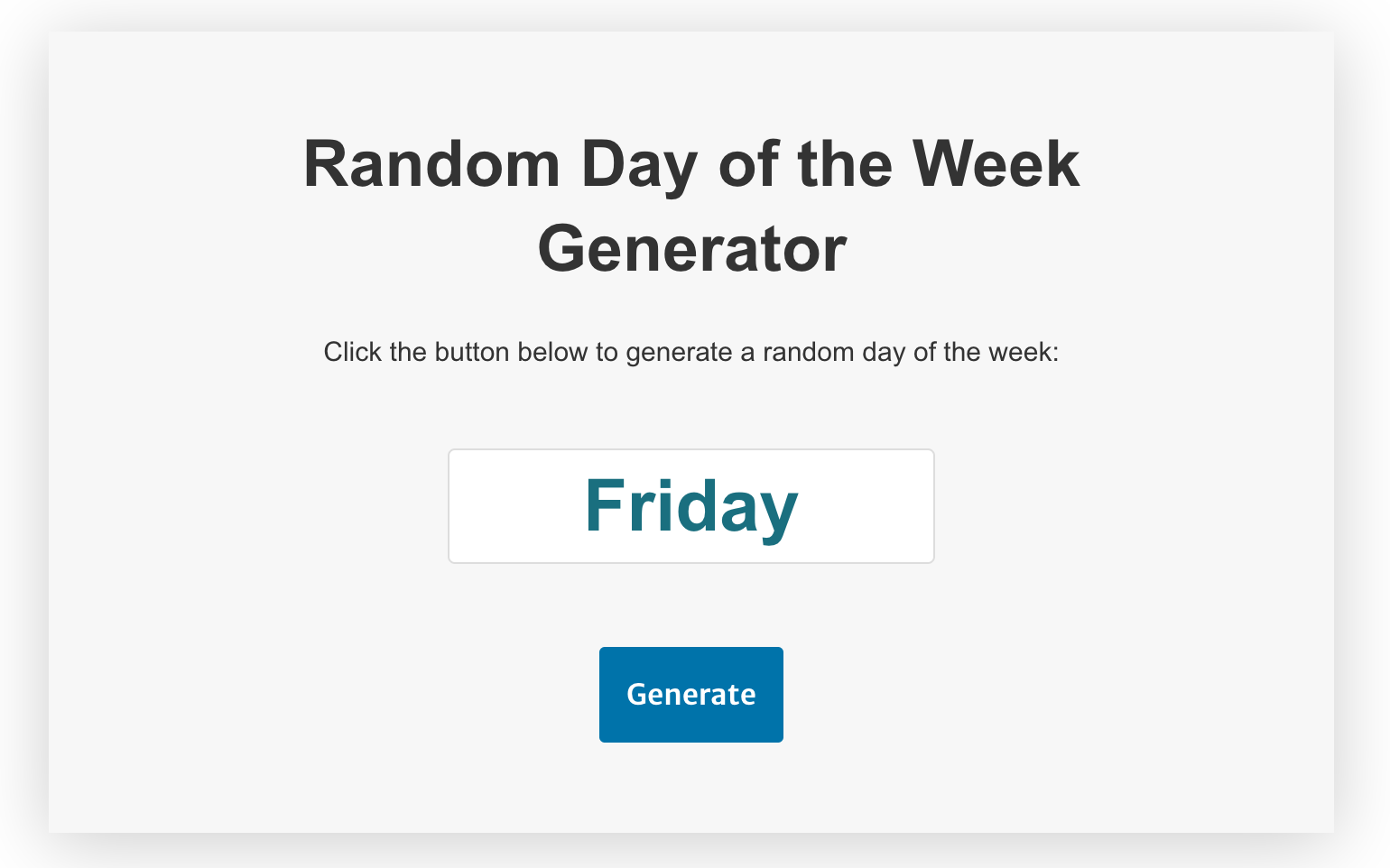Screen dimensions: 1390x868
Task: Click the bordered box containing the day
Action: tap(690, 505)
